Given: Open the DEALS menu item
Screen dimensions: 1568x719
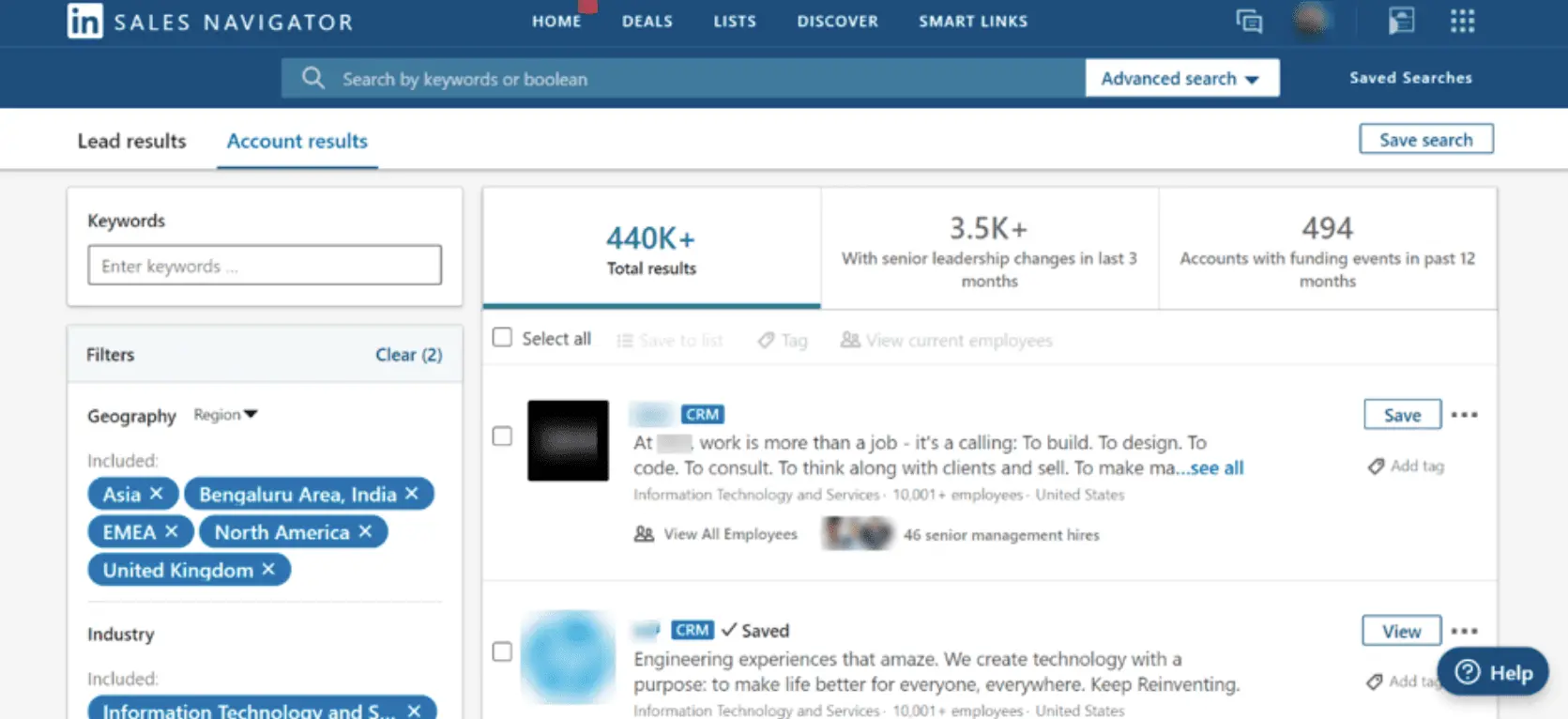Looking at the screenshot, I should (647, 21).
